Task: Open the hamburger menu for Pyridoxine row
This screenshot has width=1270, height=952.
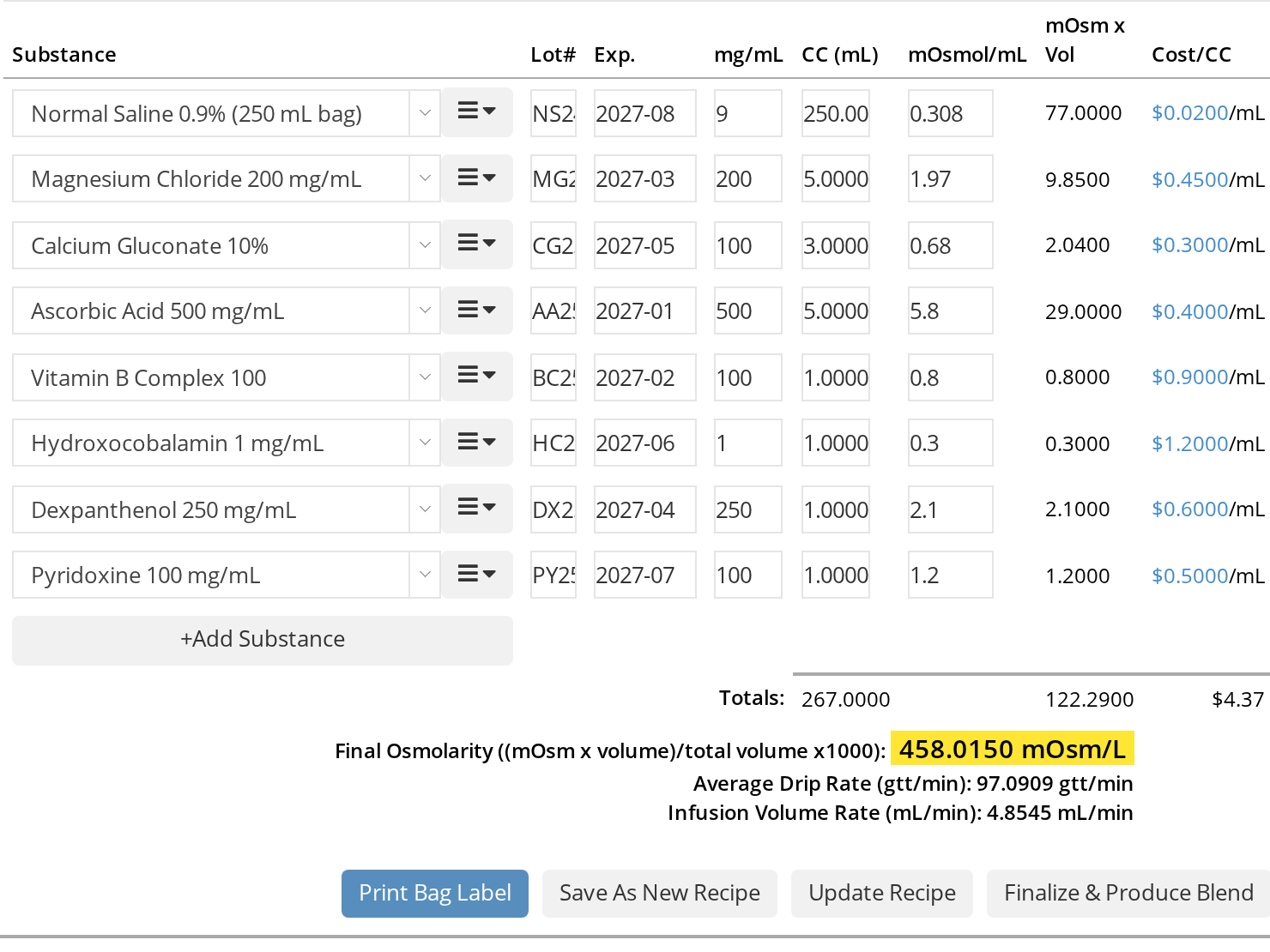Action: (x=476, y=575)
